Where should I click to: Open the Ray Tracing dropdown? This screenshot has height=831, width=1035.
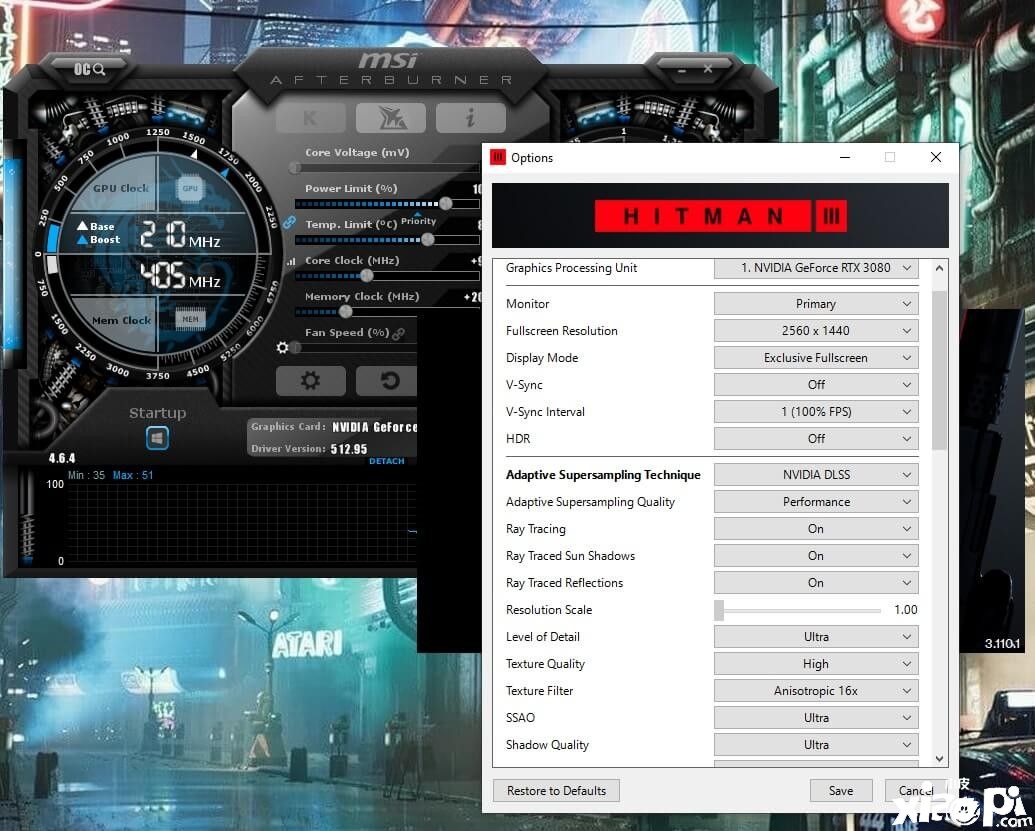pyautogui.click(x=816, y=529)
